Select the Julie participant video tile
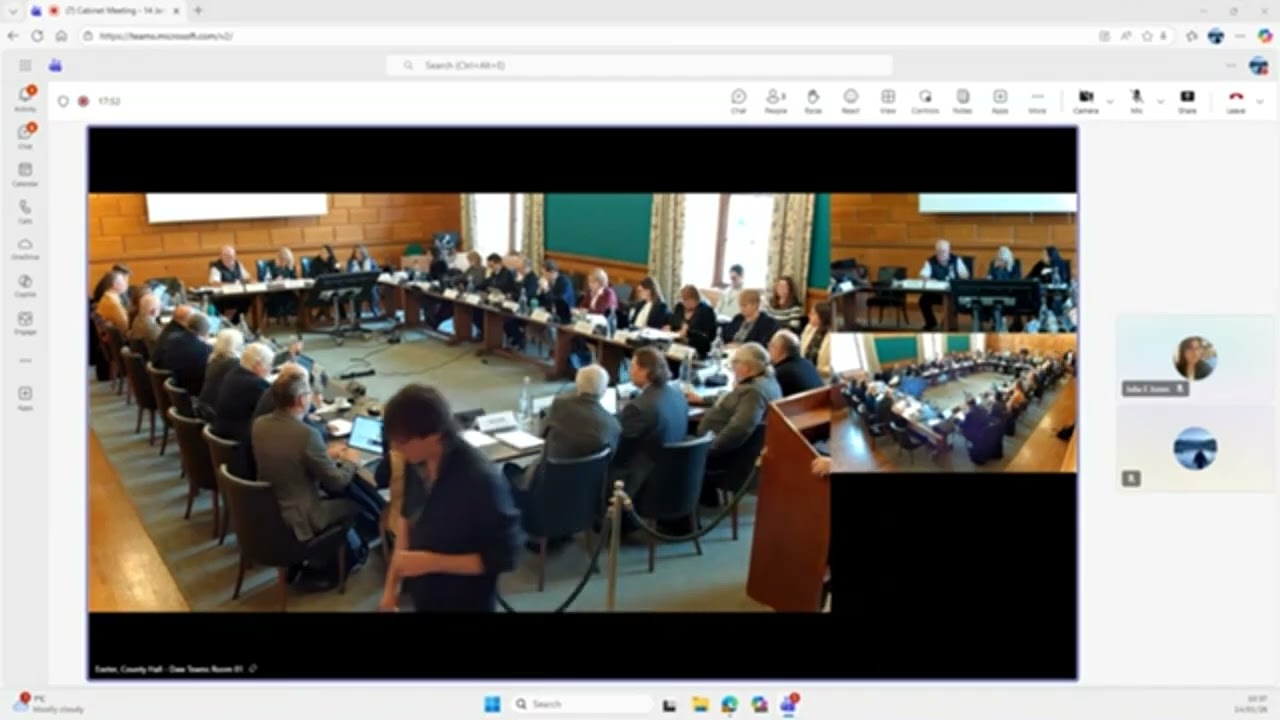 click(x=1195, y=358)
